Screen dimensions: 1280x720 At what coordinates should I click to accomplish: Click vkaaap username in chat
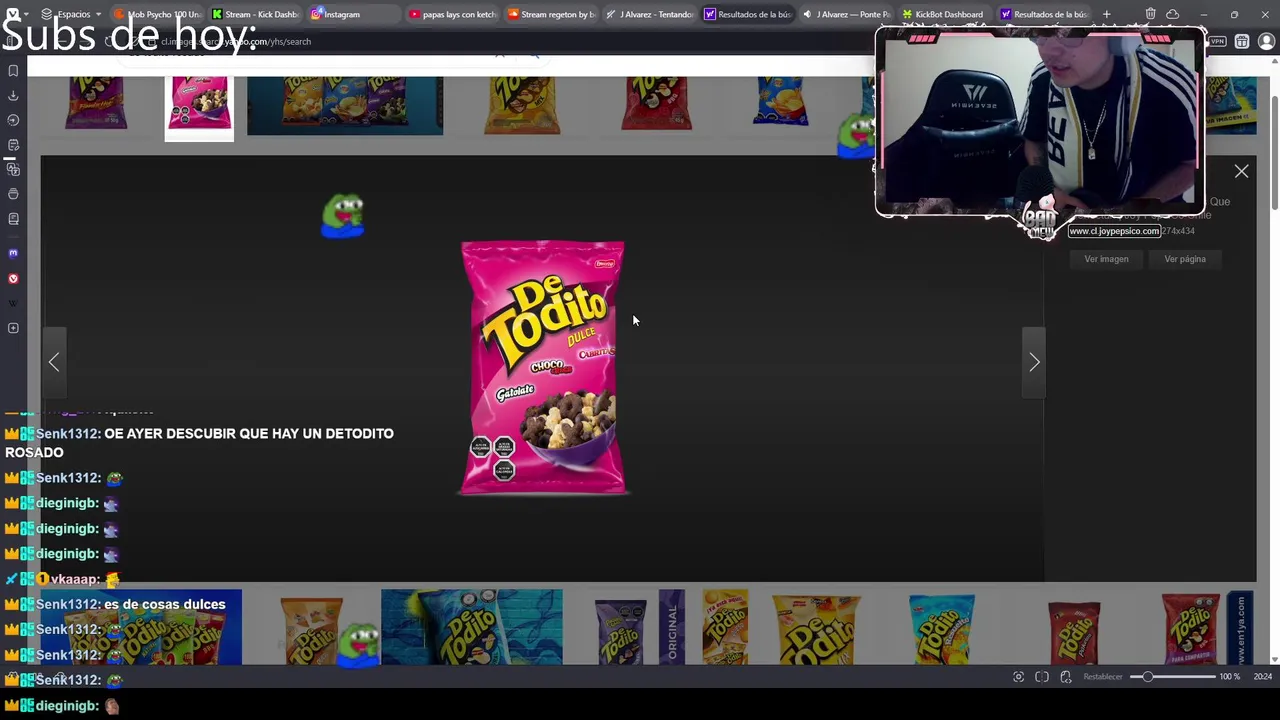76,579
